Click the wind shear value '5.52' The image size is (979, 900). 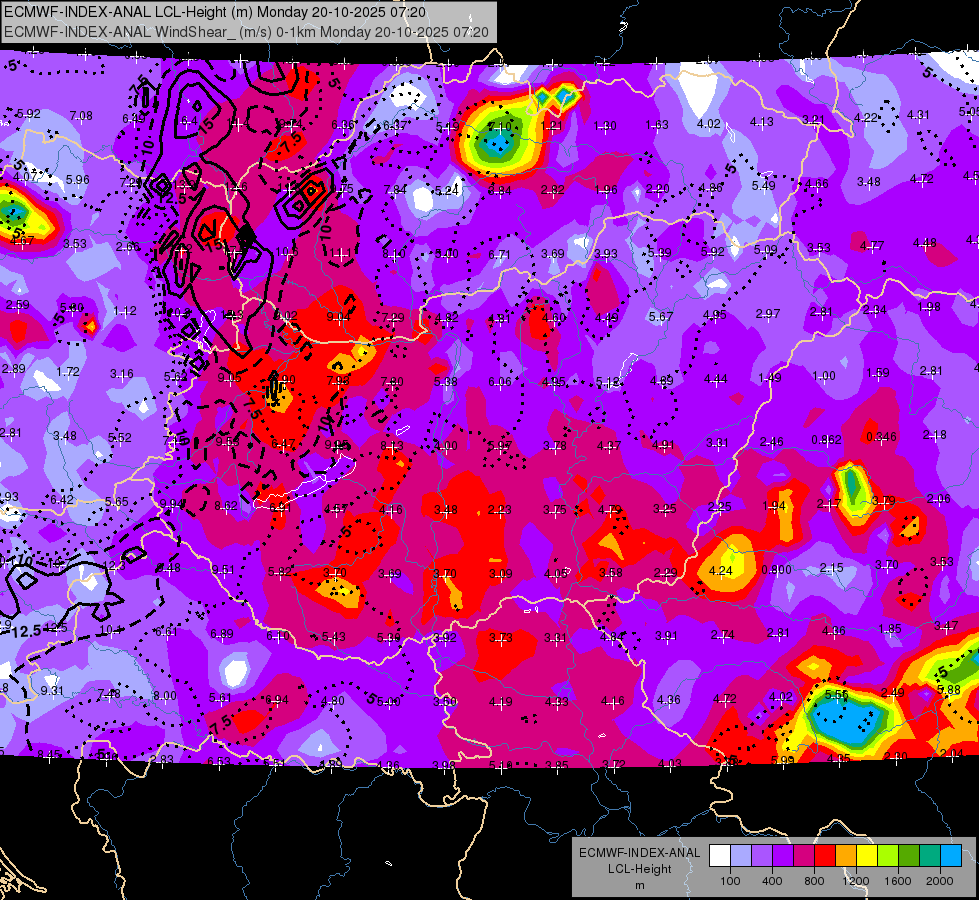coord(119,438)
